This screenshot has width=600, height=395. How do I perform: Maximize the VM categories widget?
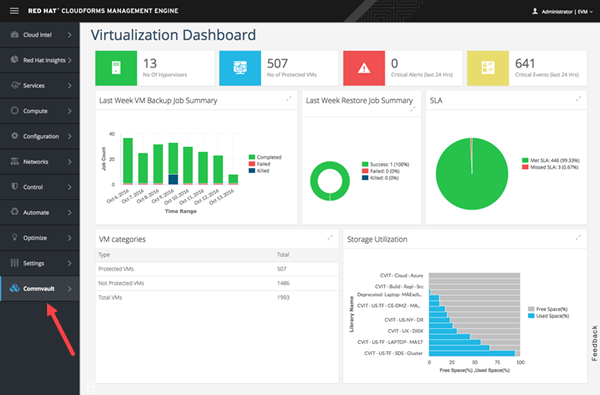click(x=330, y=238)
